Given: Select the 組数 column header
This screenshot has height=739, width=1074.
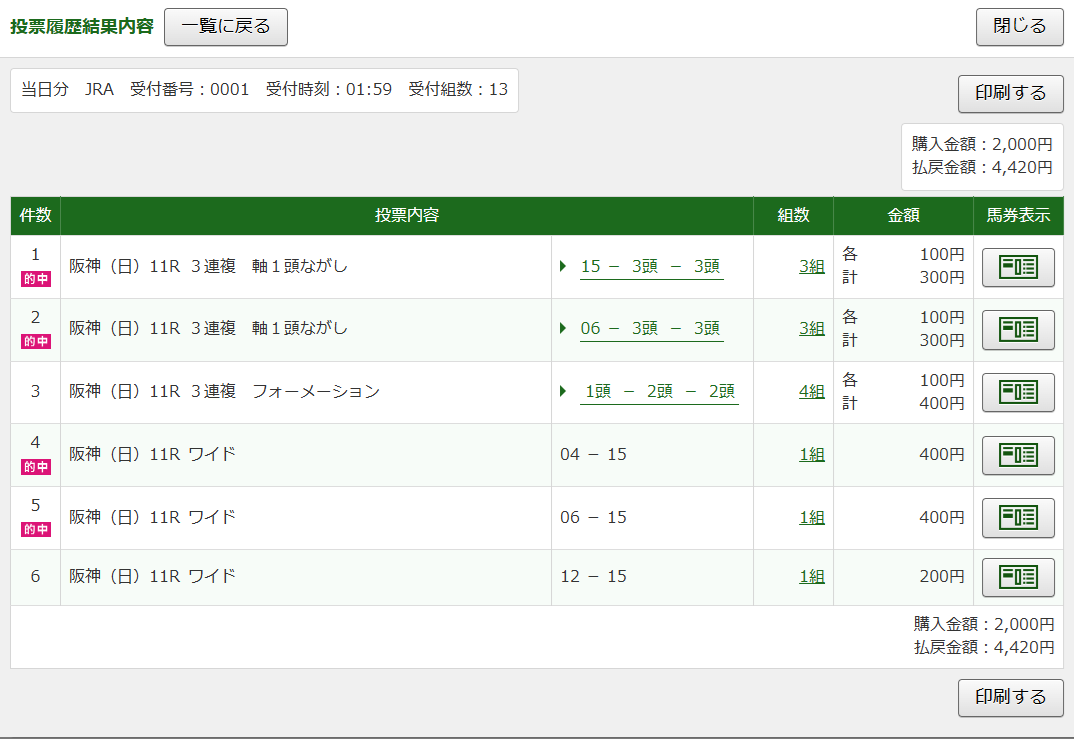Looking at the screenshot, I should (793, 216).
